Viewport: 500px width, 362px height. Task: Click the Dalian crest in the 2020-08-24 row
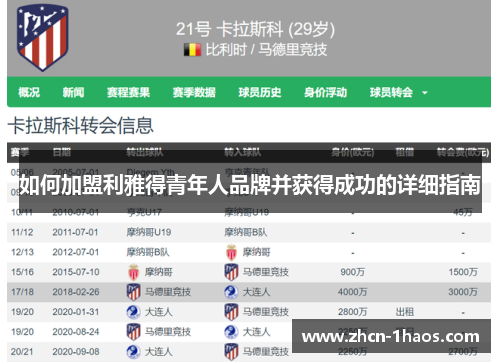coord(231,332)
